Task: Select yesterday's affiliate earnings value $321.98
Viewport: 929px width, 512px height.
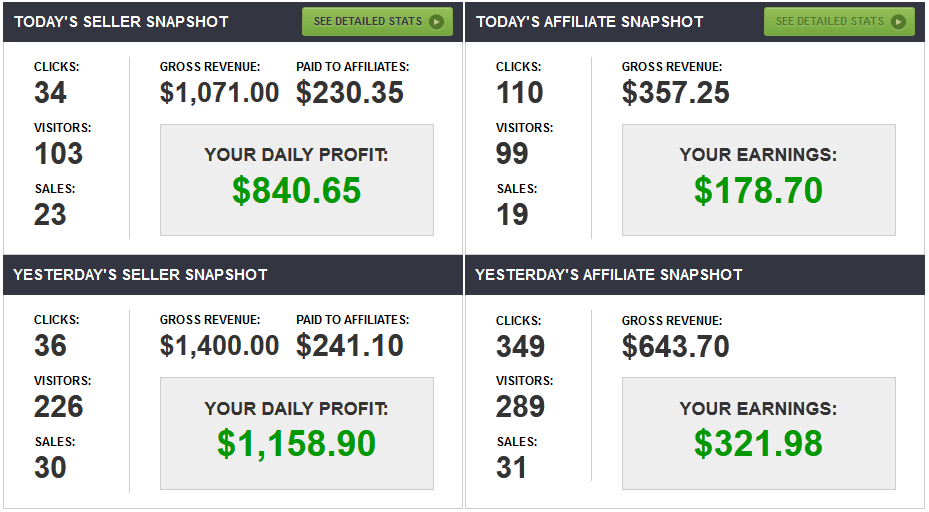Action: point(758,443)
